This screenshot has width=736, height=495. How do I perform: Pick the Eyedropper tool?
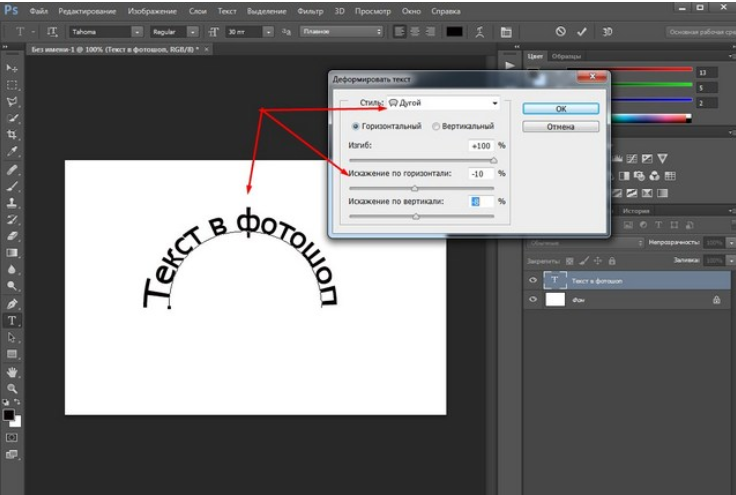tap(13, 151)
